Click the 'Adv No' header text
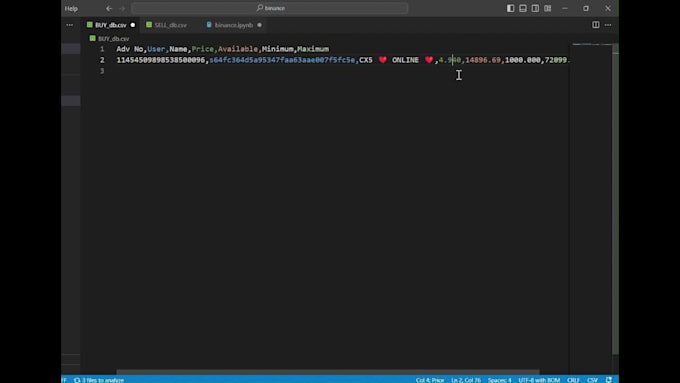The image size is (680, 383). pyautogui.click(x=130, y=49)
